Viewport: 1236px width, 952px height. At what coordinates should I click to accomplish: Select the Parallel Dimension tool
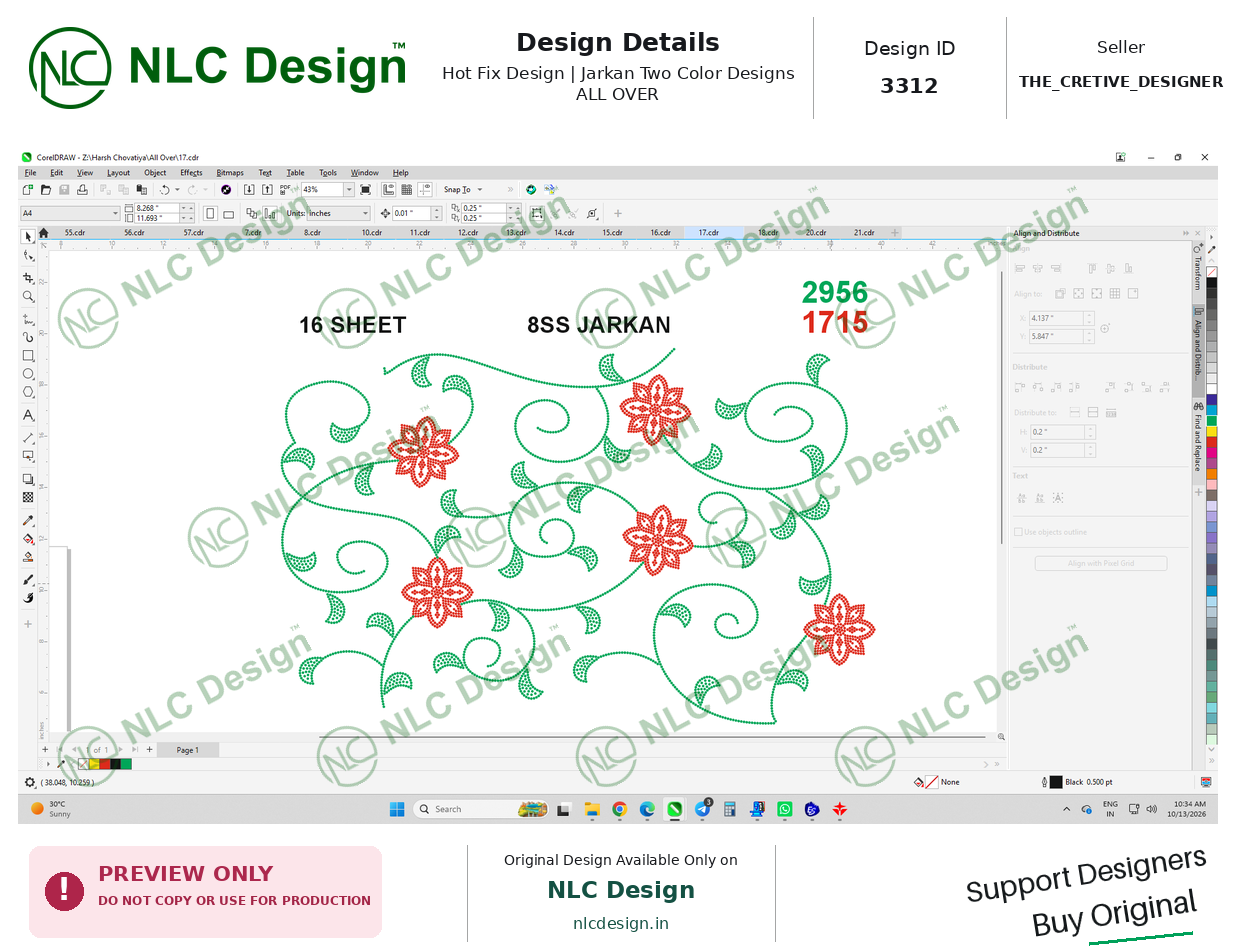pos(28,437)
